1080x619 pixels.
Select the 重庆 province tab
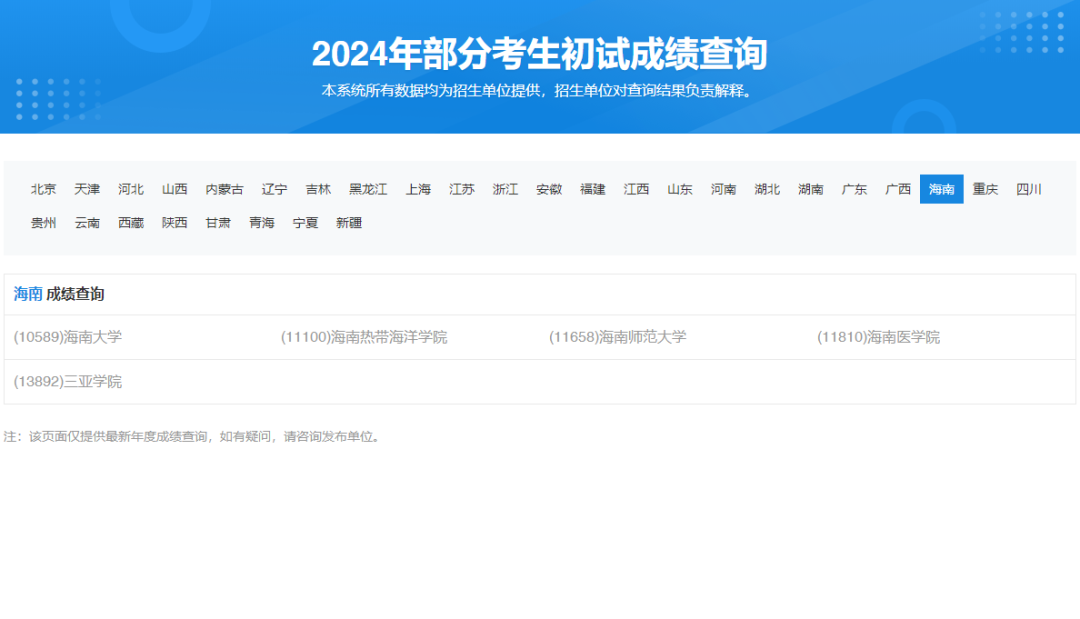pyautogui.click(x=985, y=189)
